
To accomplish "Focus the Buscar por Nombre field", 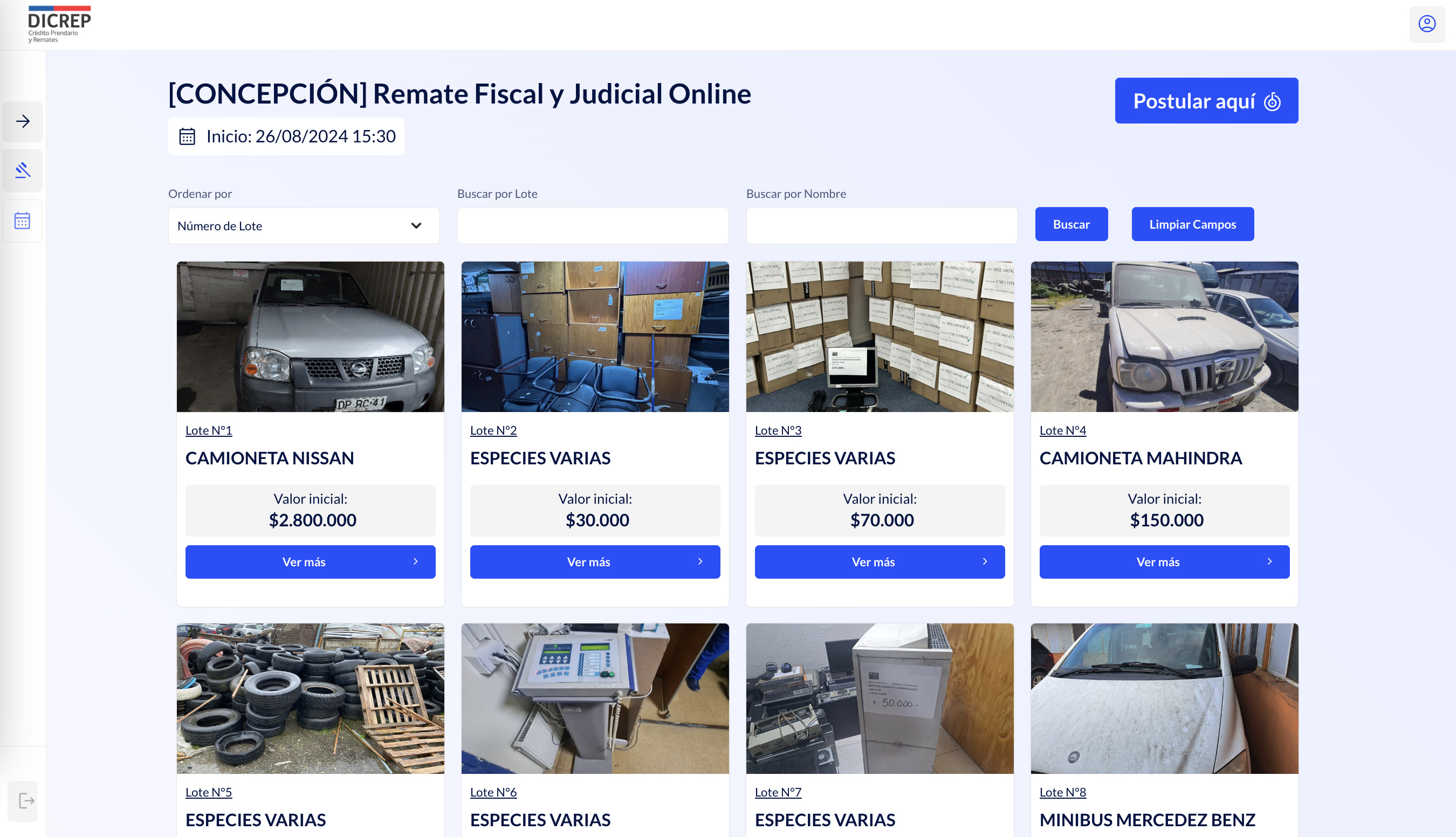I will (882, 226).
